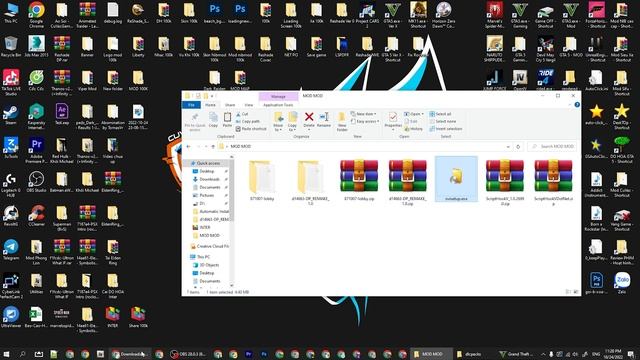This screenshot has height=360, width=640.
Task: Select the Zalo desktop icon
Action: (x=622, y=283)
